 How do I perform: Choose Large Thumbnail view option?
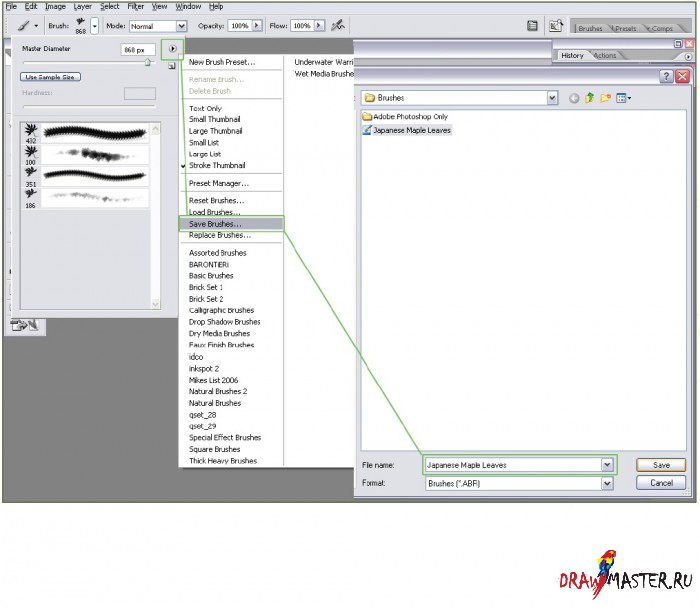[215, 131]
